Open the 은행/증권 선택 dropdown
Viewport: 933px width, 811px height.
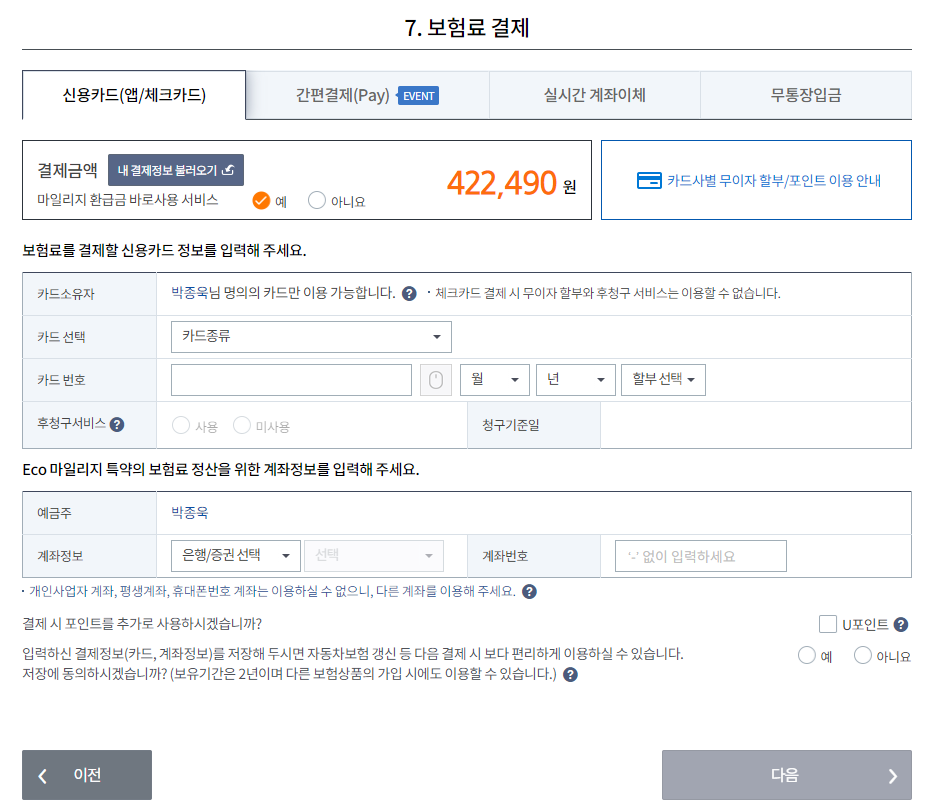(x=236, y=556)
